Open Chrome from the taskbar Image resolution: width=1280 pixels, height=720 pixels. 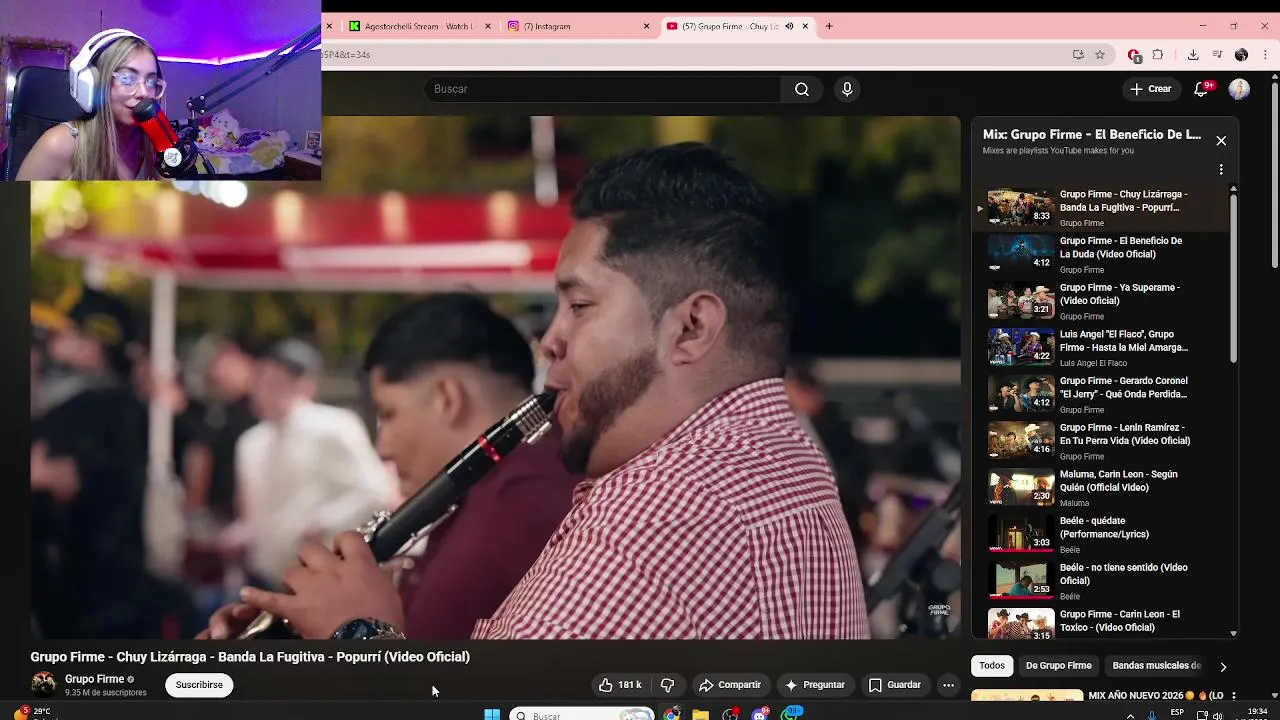pyautogui.click(x=671, y=714)
